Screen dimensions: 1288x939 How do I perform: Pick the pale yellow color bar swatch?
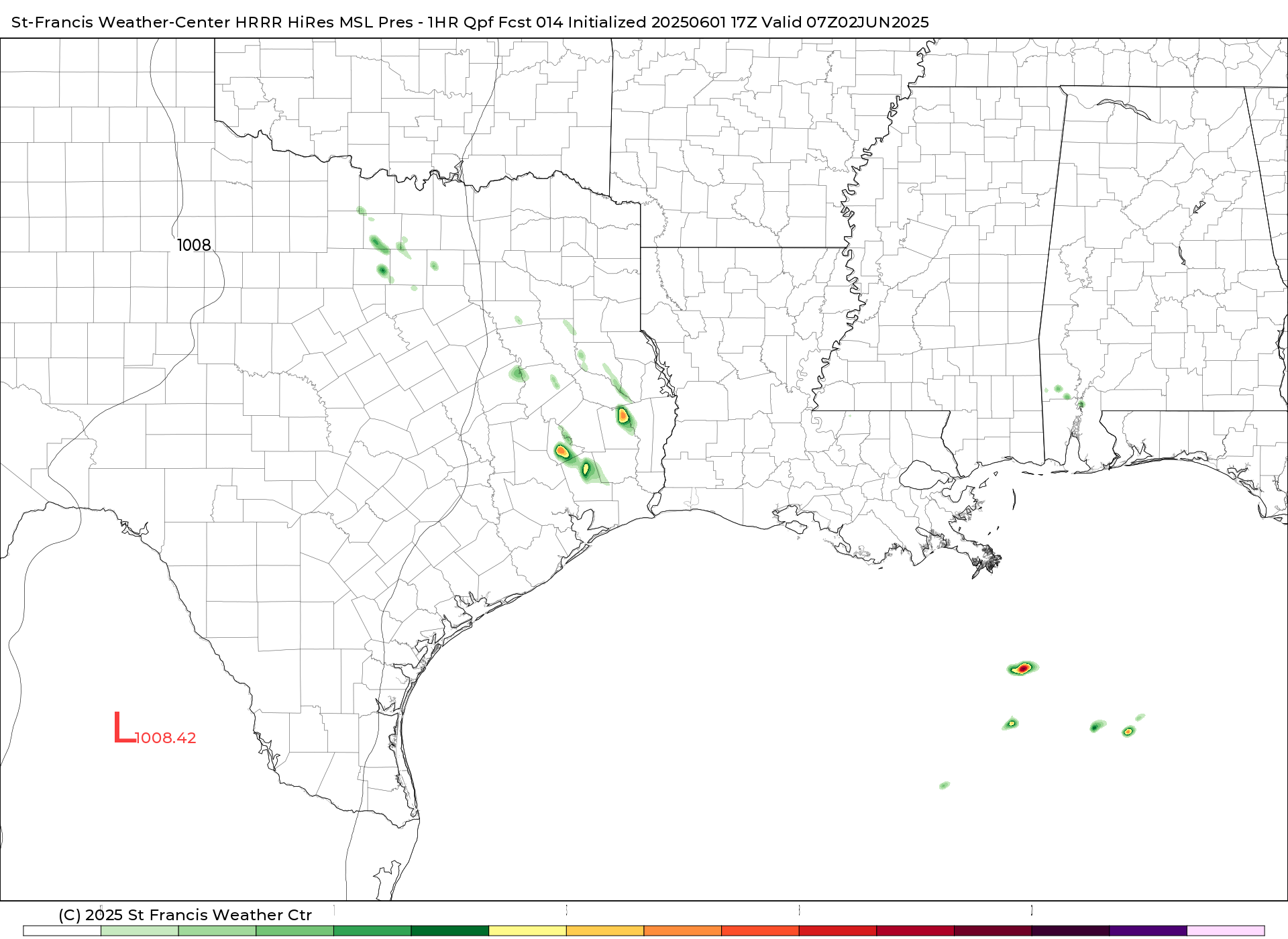pos(528,931)
